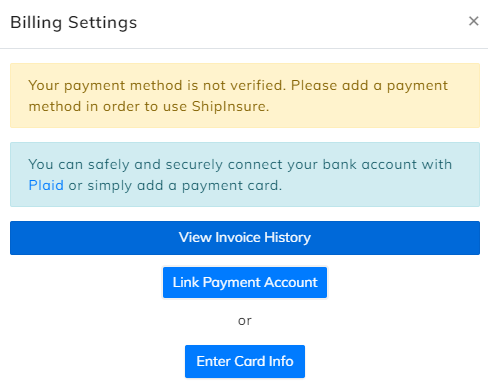Click the "or" separator text
This screenshot has width=488, height=390.
[245, 321]
